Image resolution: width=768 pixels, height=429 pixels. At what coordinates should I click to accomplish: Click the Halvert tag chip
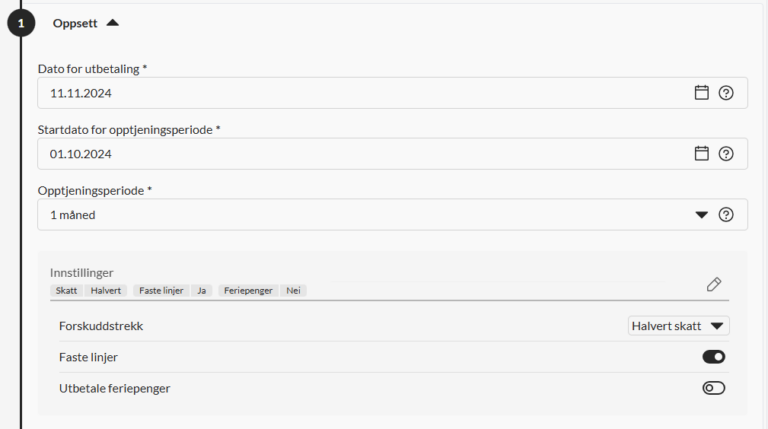pos(106,291)
